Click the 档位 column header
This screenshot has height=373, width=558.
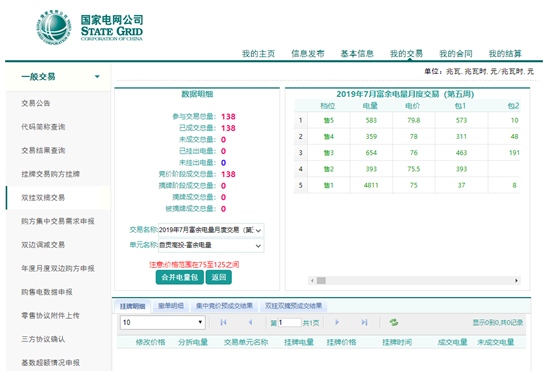click(x=328, y=106)
